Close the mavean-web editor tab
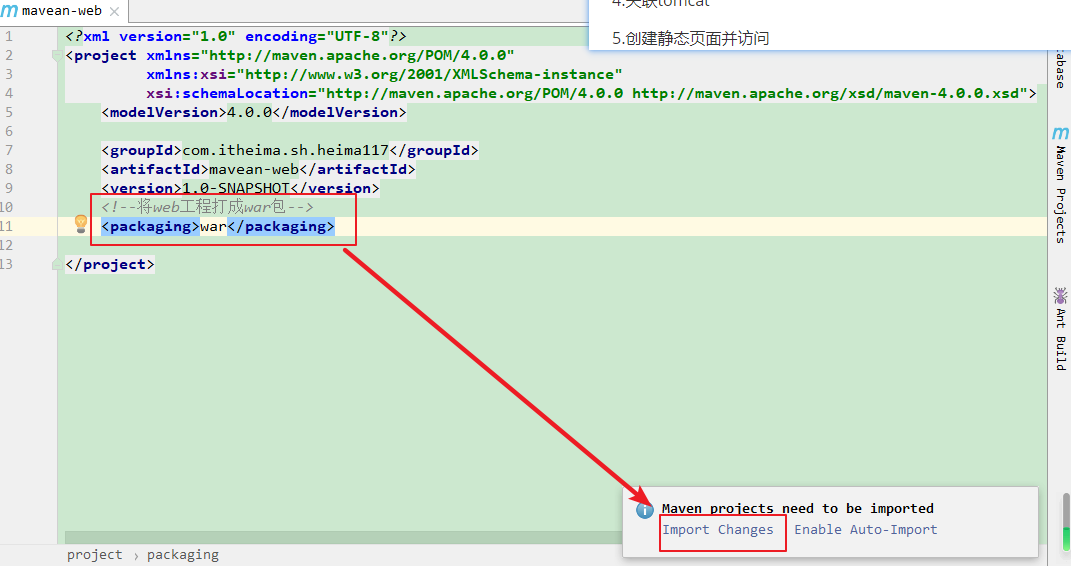 pyautogui.click(x=112, y=12)
